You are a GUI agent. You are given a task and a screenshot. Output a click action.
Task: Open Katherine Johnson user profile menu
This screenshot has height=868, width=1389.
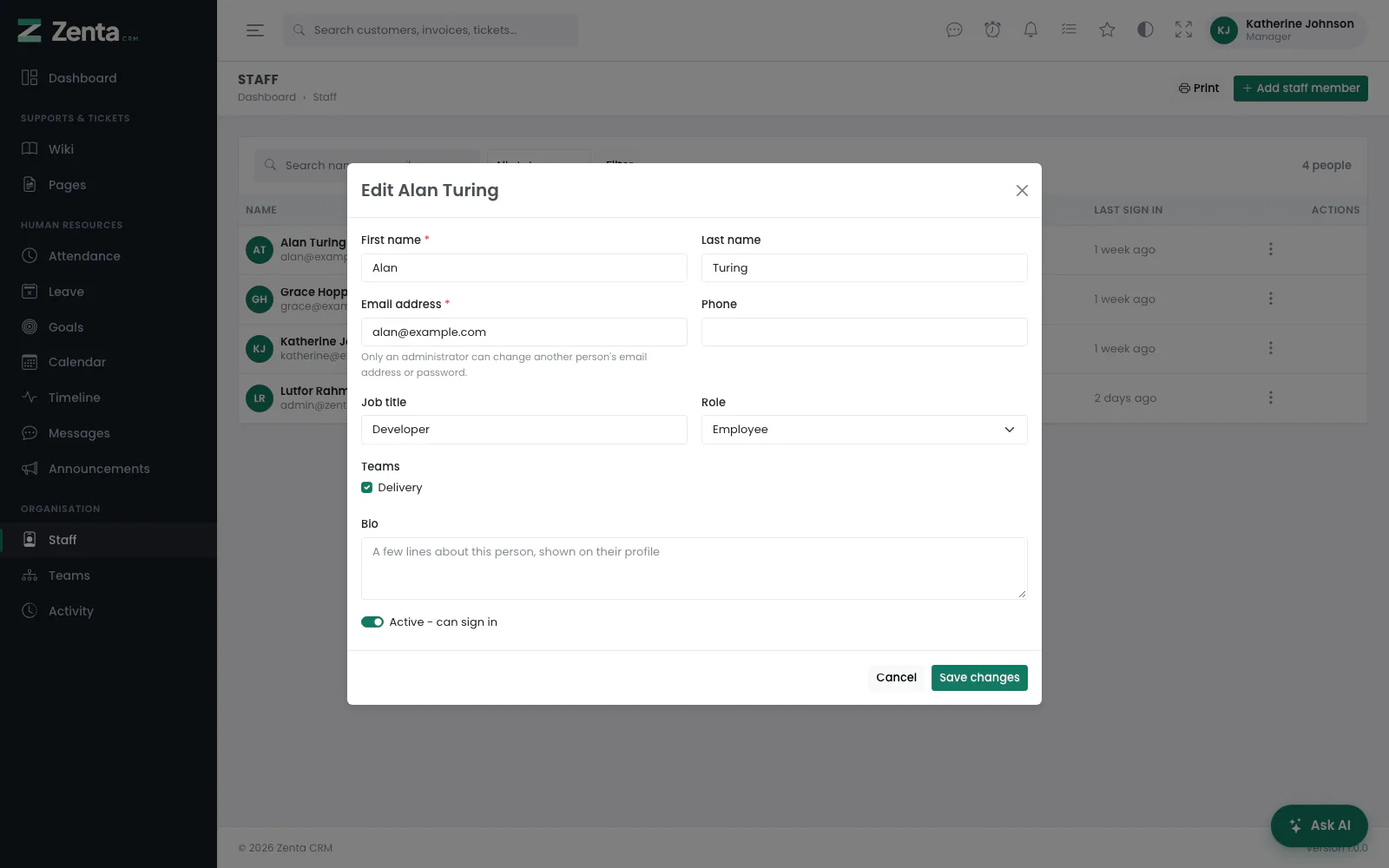pyautogui.click(x=1288, y=30)
